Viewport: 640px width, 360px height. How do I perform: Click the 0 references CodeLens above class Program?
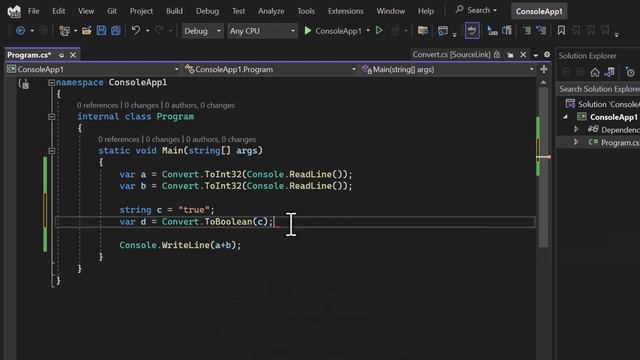pyautogui.click(x=97, y=105)
